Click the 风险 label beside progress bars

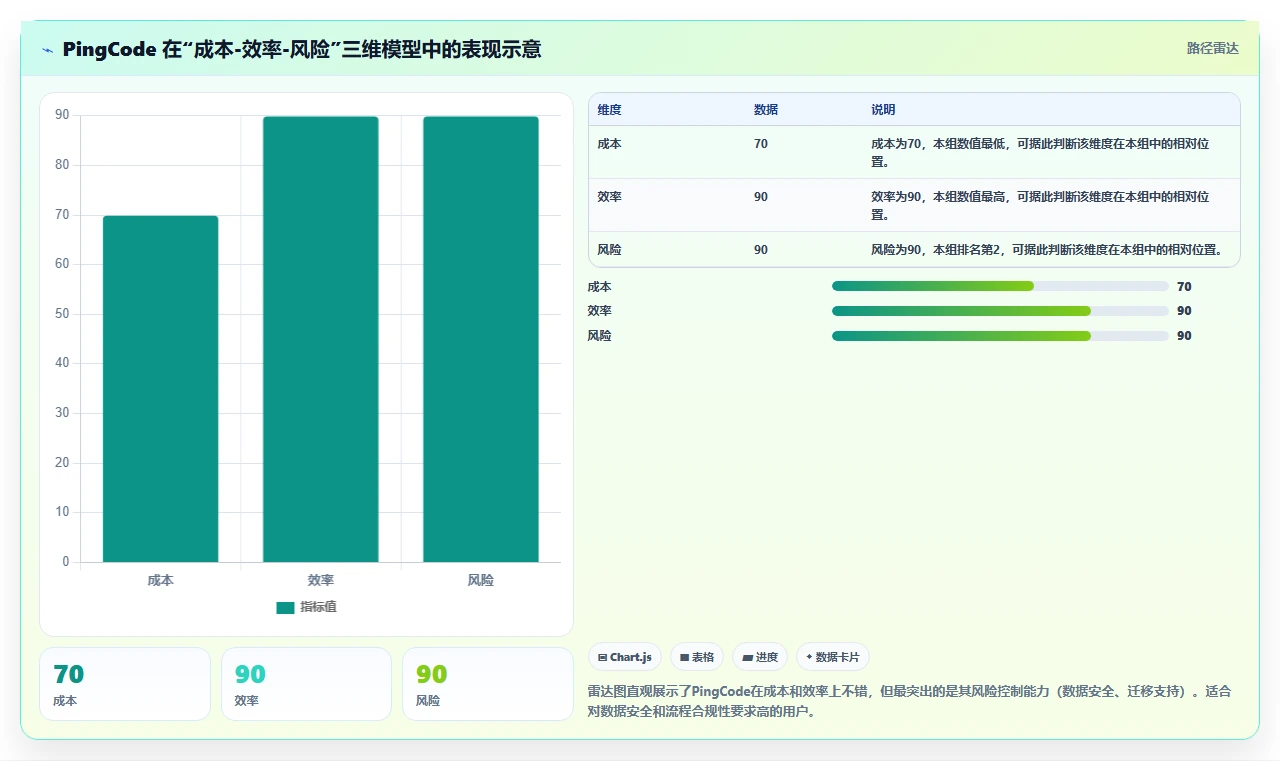pyautogui.click(x=599, y=336)
